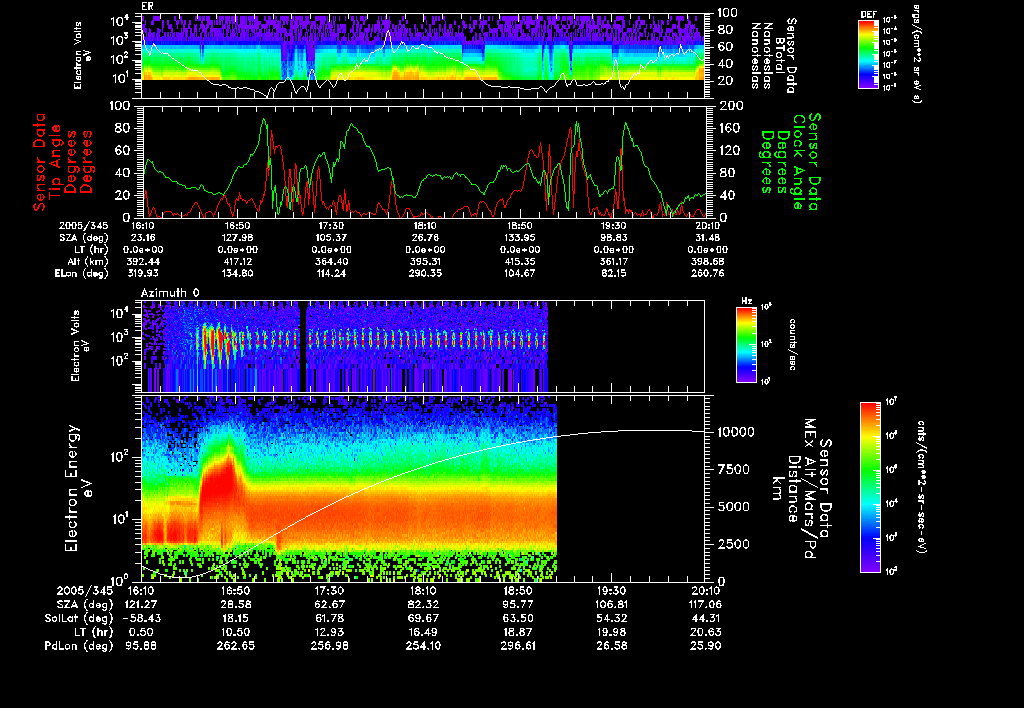Image resolution: width=1024 pixels, height=708 pixels.
Task: Click the '7500' distance axis tick
Action: (x=733, y=469)
